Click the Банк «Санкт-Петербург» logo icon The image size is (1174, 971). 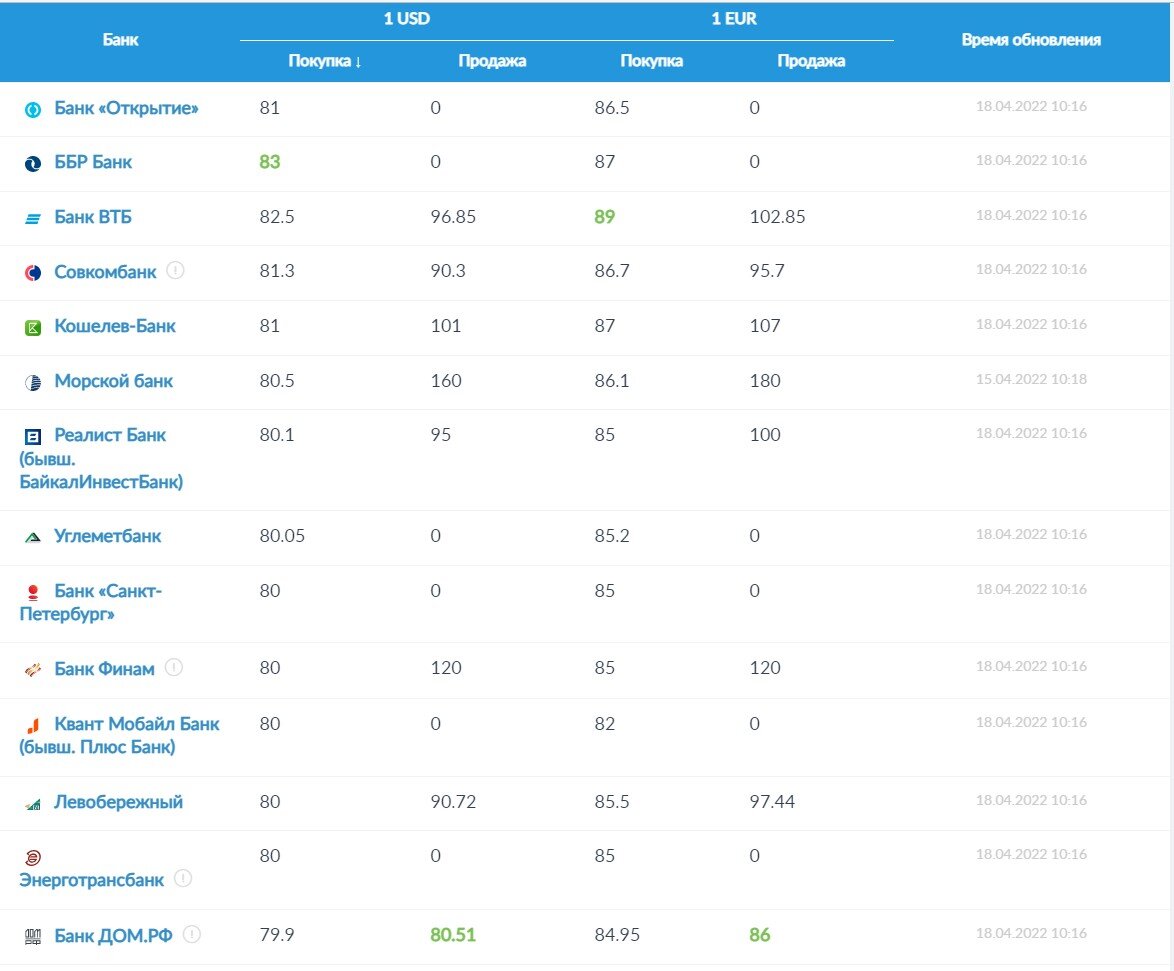pos(33,592)
